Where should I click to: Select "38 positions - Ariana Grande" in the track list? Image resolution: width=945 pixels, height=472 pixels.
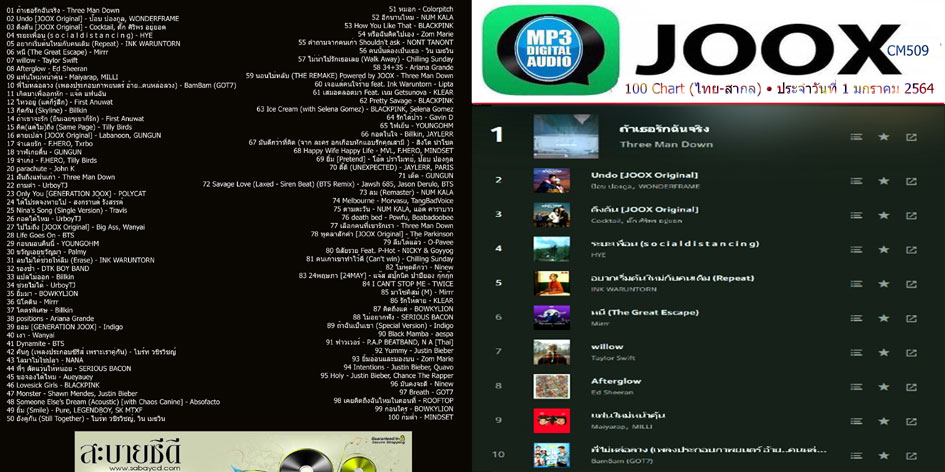[50, 318]
